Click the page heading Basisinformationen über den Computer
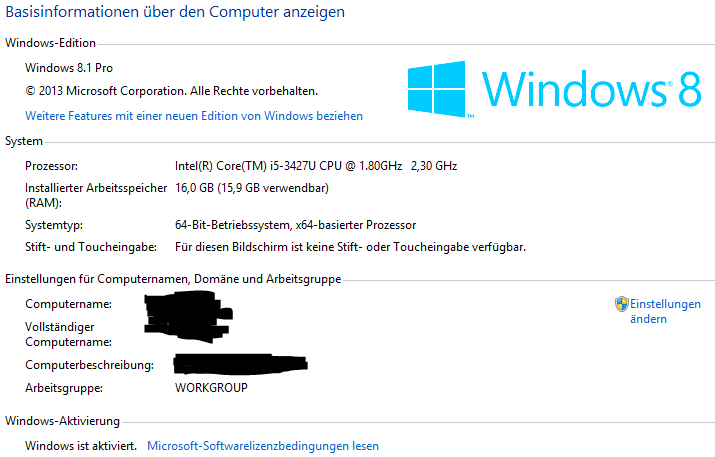This screenshot has height=457, width=715. pos(175,11)
